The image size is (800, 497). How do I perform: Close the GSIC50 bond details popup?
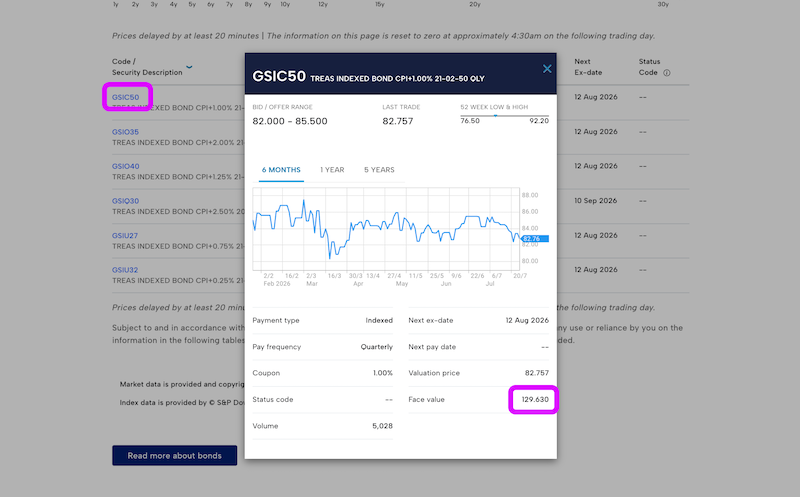click(547, 69)
